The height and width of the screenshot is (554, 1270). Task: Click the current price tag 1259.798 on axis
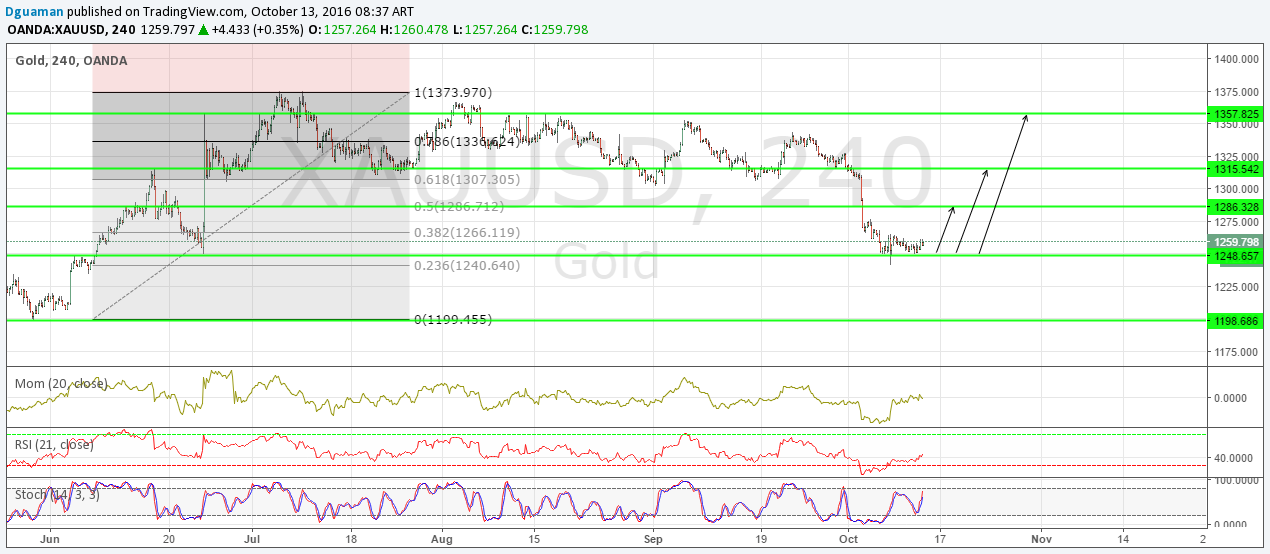[x=1236, y=242]
